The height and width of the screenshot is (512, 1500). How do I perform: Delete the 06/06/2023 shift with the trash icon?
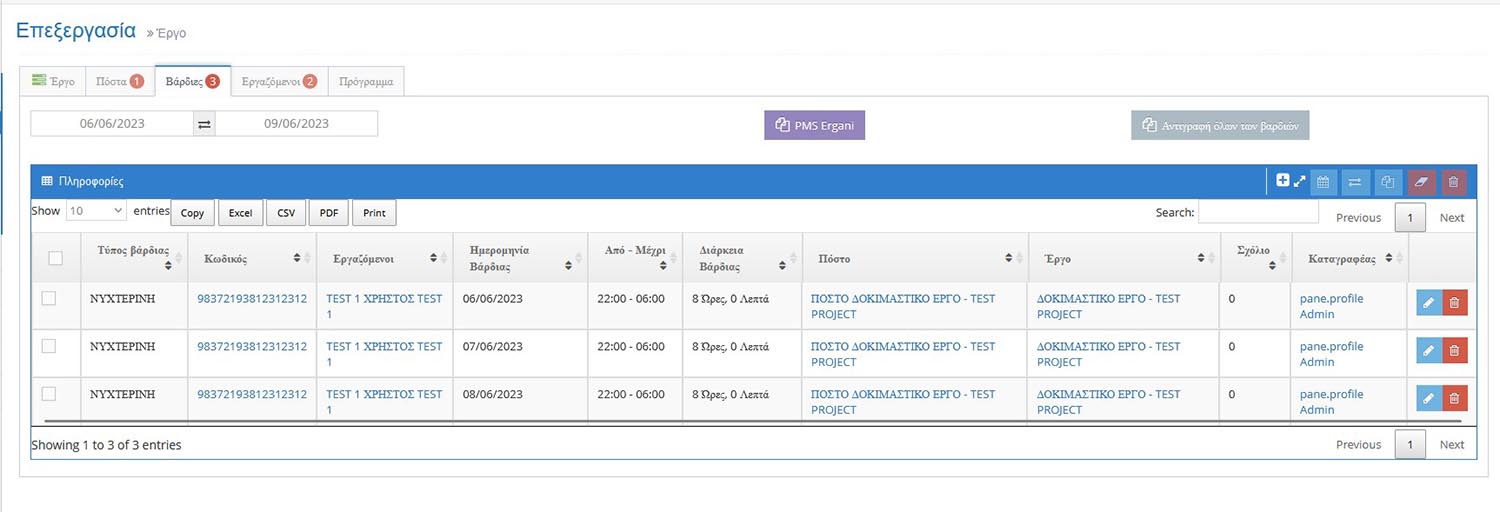(1454, 302)
